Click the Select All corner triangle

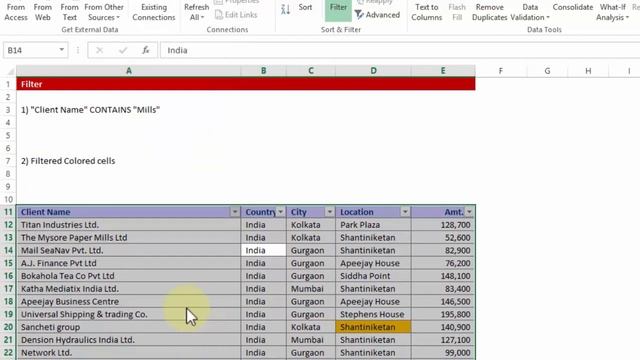[10, 71]
